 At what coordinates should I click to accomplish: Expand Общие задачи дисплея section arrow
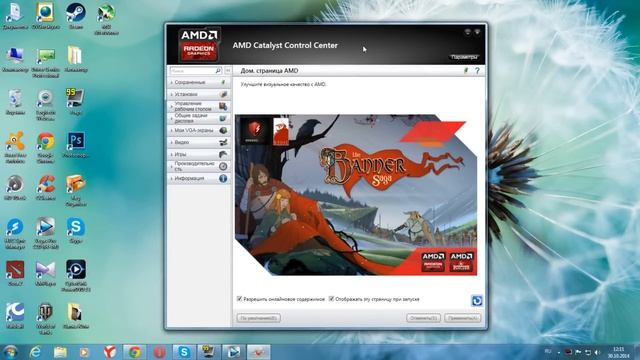tap(171, 118)
